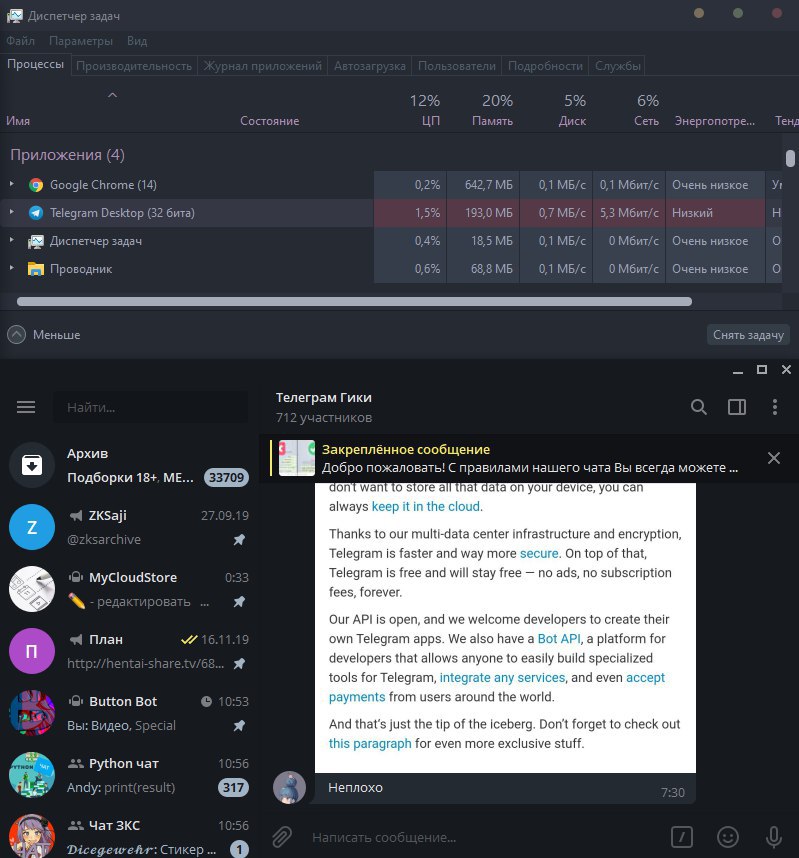The image size is (799, 858).
Task: Click Task Manager vertical scrollbar thumb
Action: click(790, 158)
